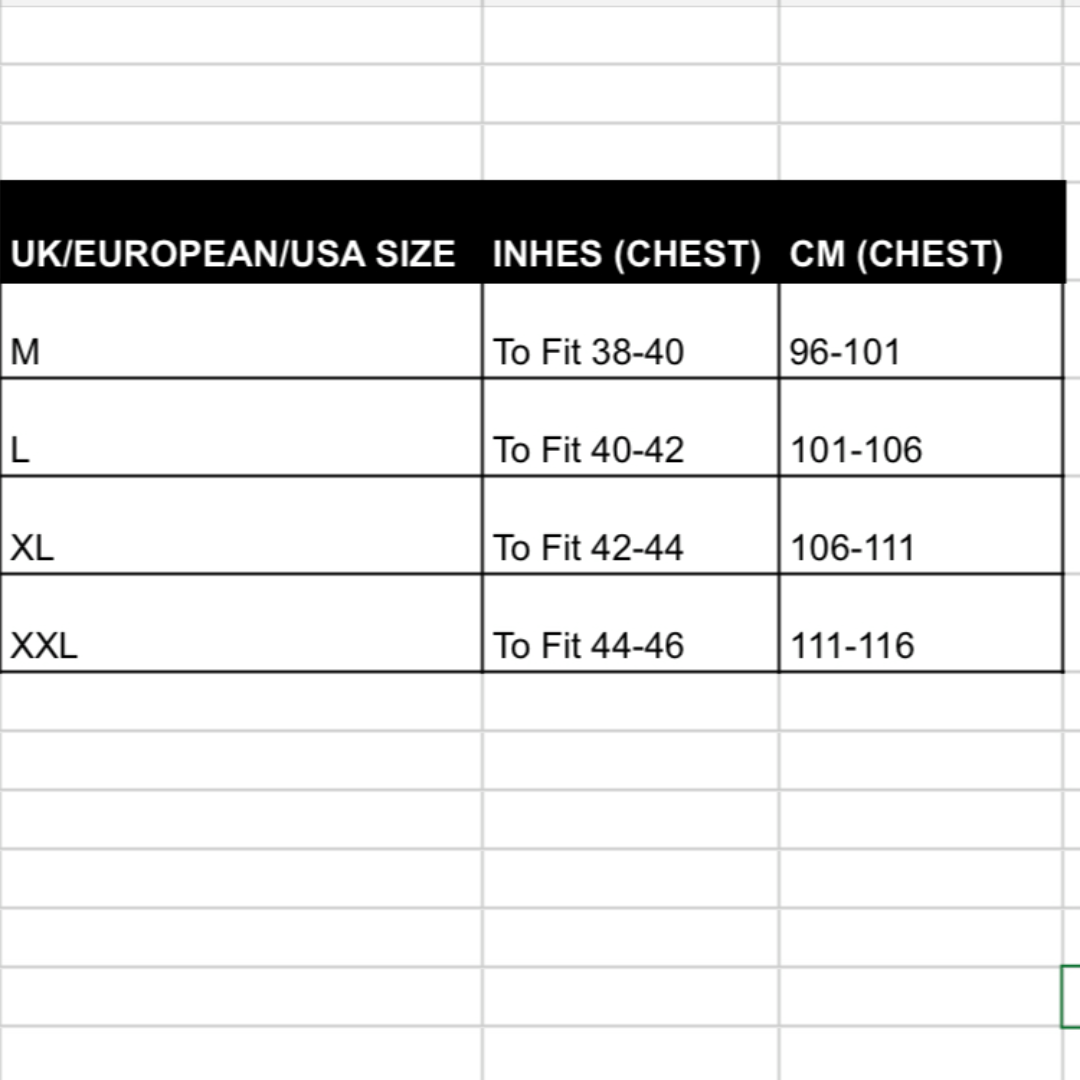Select the empty cell directly below To Fit 44-46
1080x1080 pixels.
click(x=630, y=702)
